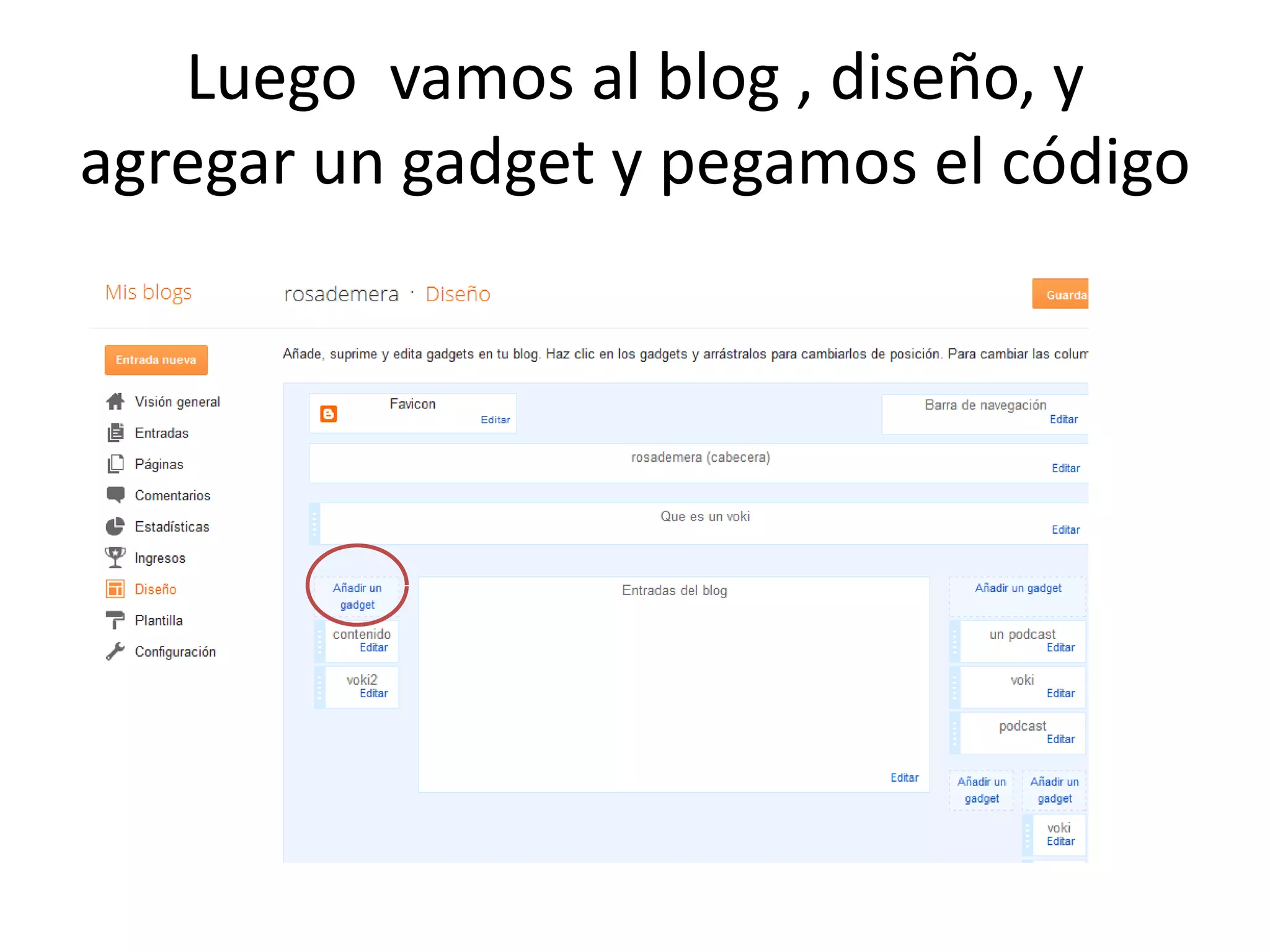The image size is (1270, 952).
Task: Click the Ingresos trophy icon
Action: click(x=115, y=557)
